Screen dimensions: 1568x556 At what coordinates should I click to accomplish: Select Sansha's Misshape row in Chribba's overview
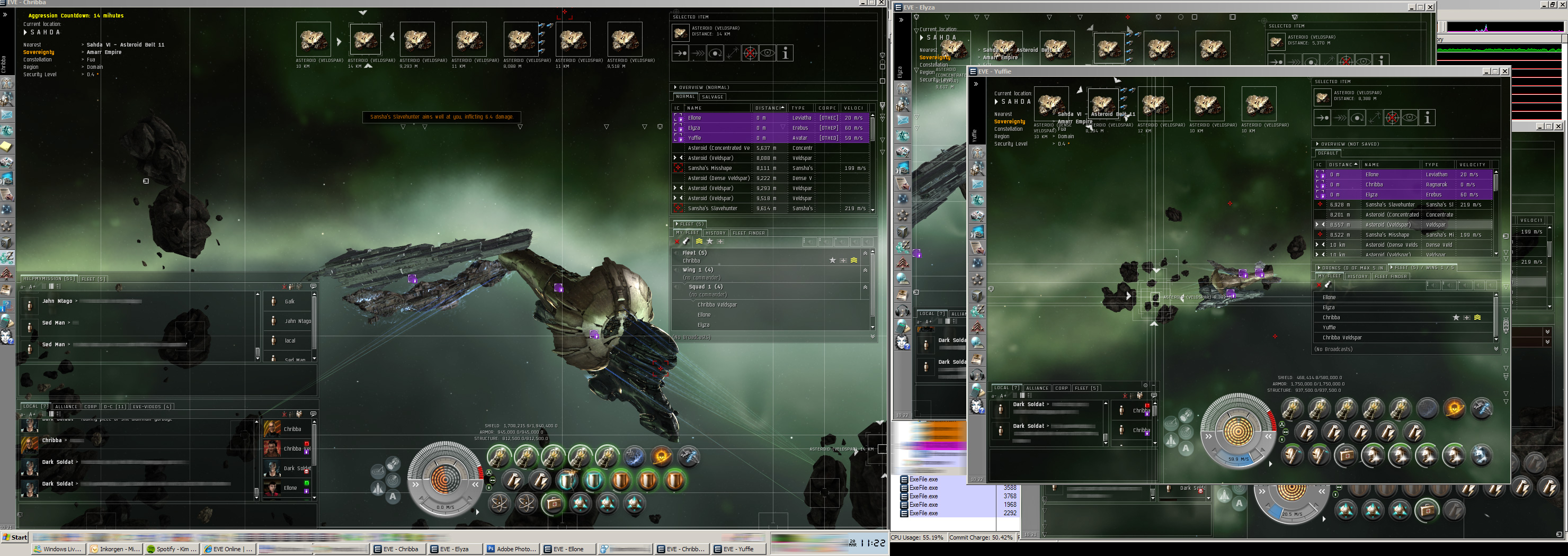click(x=771, y=168)
